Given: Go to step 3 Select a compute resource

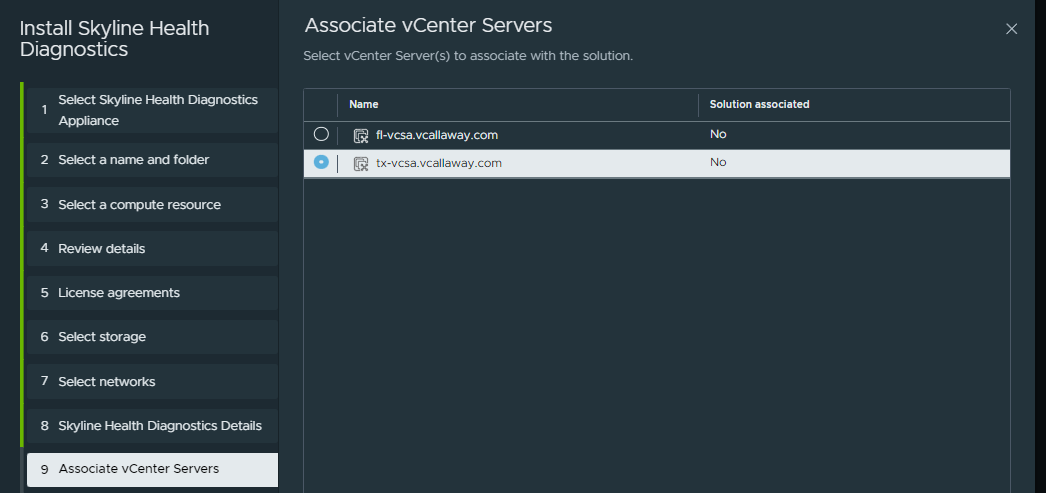Looking at the screenshot, I should tap(152, 204).
